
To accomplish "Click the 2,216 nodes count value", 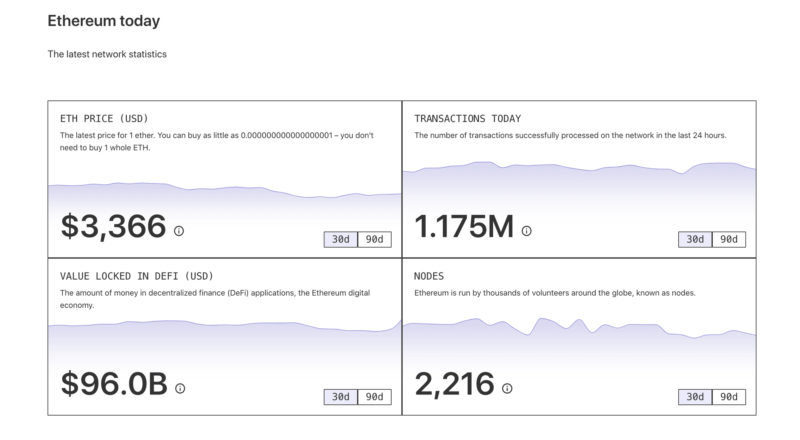I will click(454, 384).
